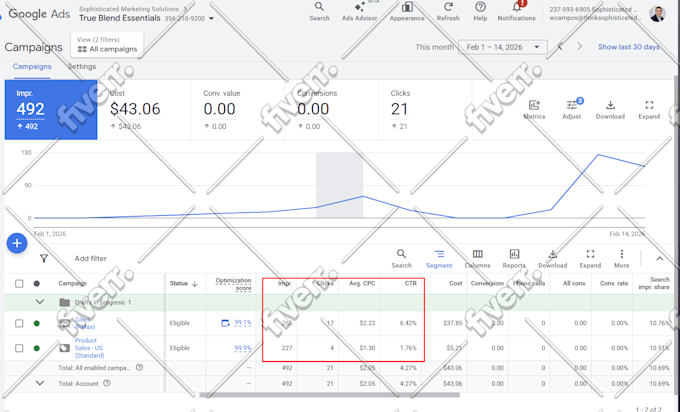Open the Segment options
The width and height of the screenshot is (680, 412).
pyautogui.click(x=439, y=259)
